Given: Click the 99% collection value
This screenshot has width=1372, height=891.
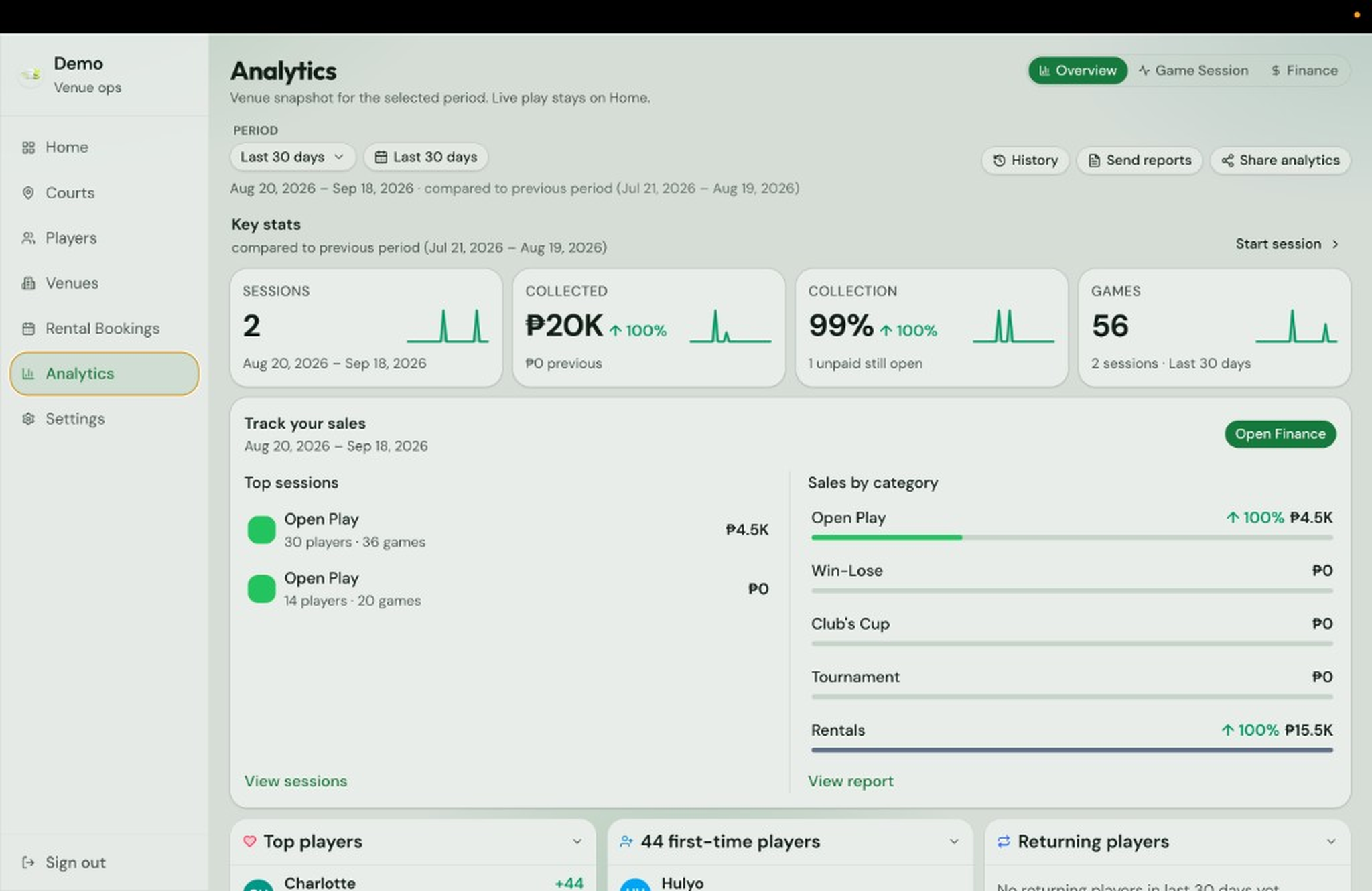Looking at the screenshot, I should click(841, 326).
